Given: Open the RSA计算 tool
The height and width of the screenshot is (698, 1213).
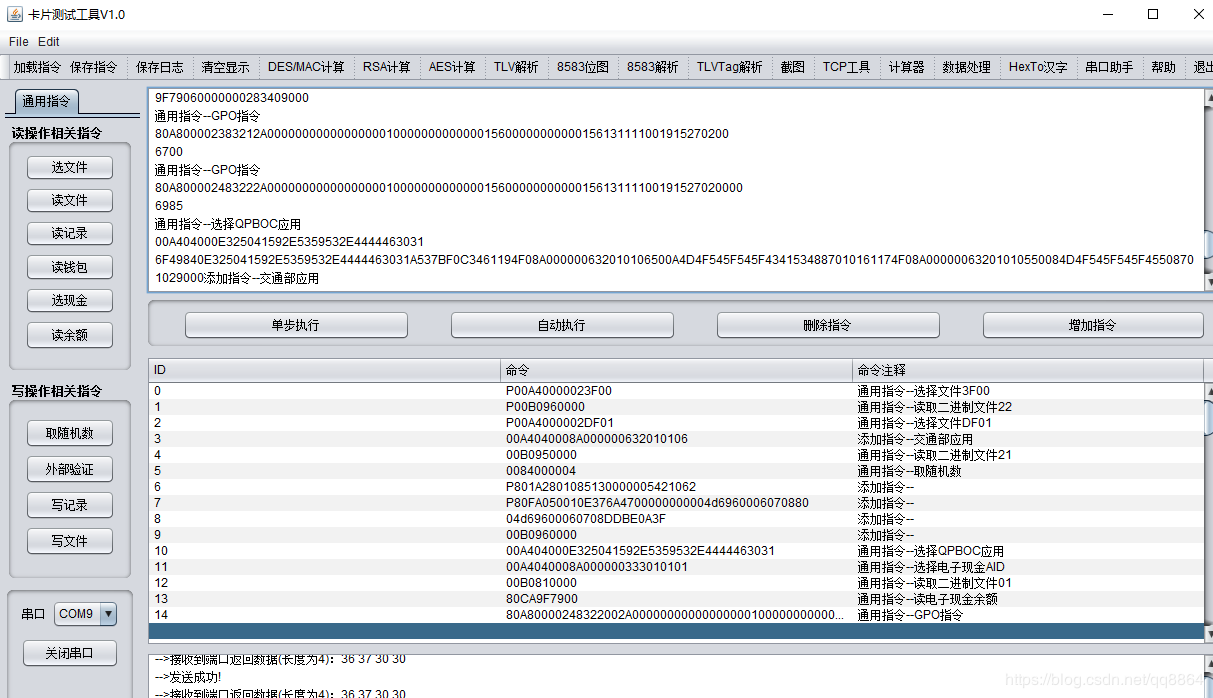Looking at the screenshot, I should click(386, 67).
